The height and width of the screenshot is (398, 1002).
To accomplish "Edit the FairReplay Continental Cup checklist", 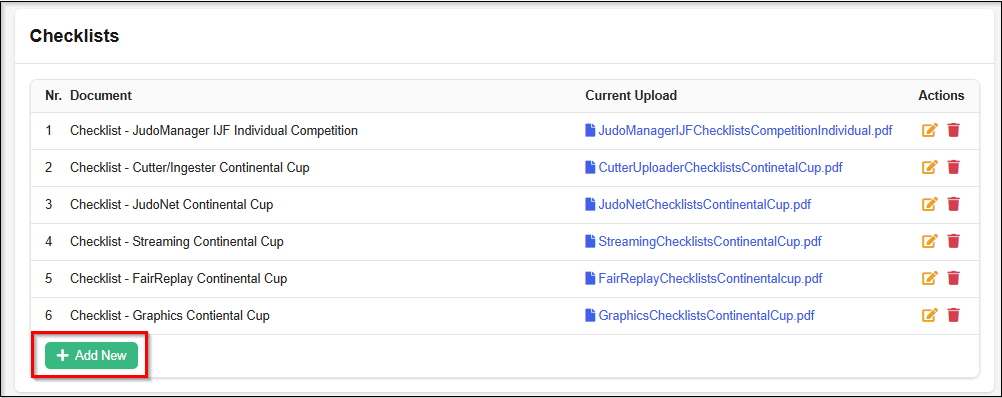I will click(929, 279).
